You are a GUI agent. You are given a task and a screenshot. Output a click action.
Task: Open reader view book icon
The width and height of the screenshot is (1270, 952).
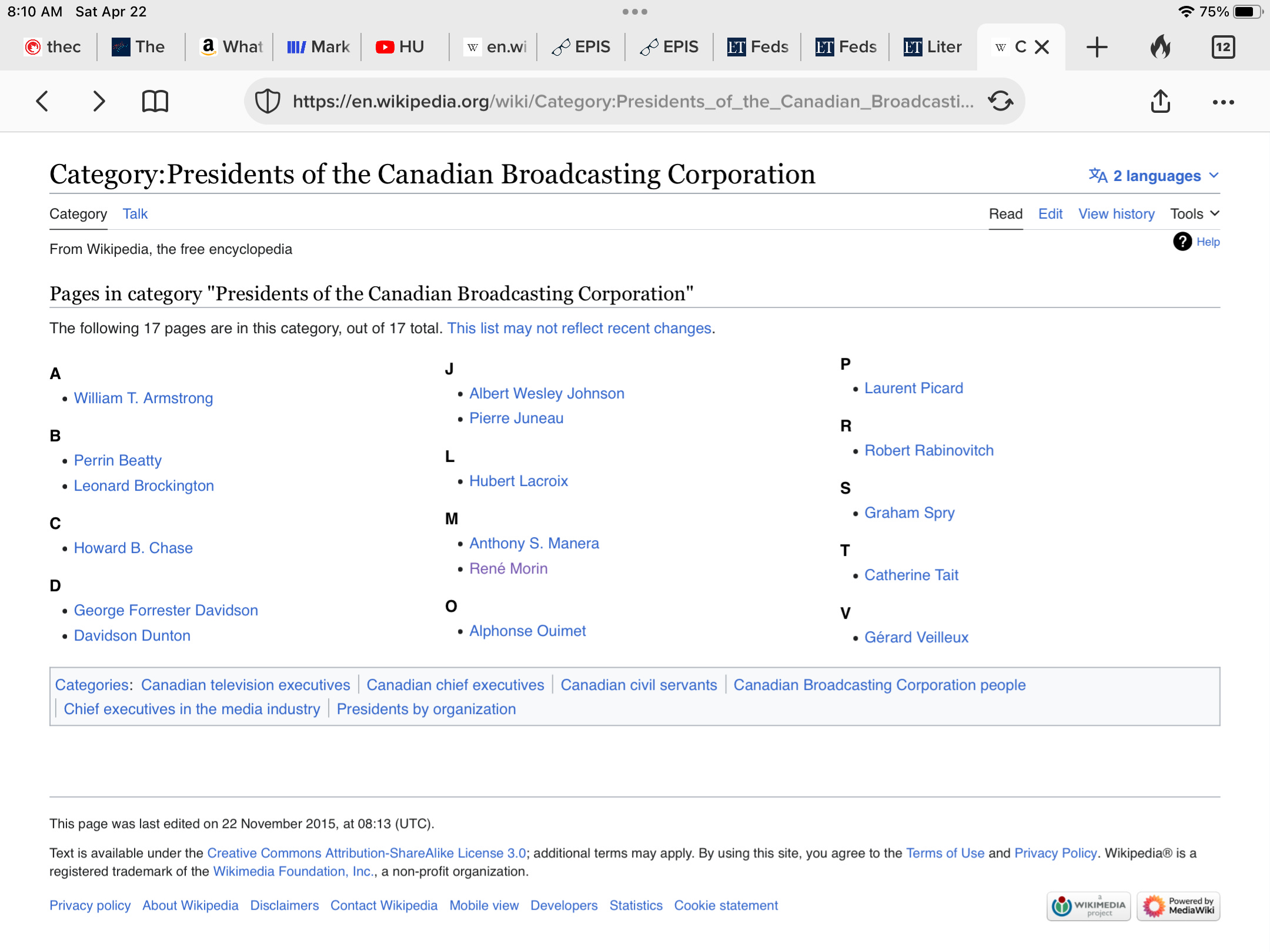coord(155,101)
